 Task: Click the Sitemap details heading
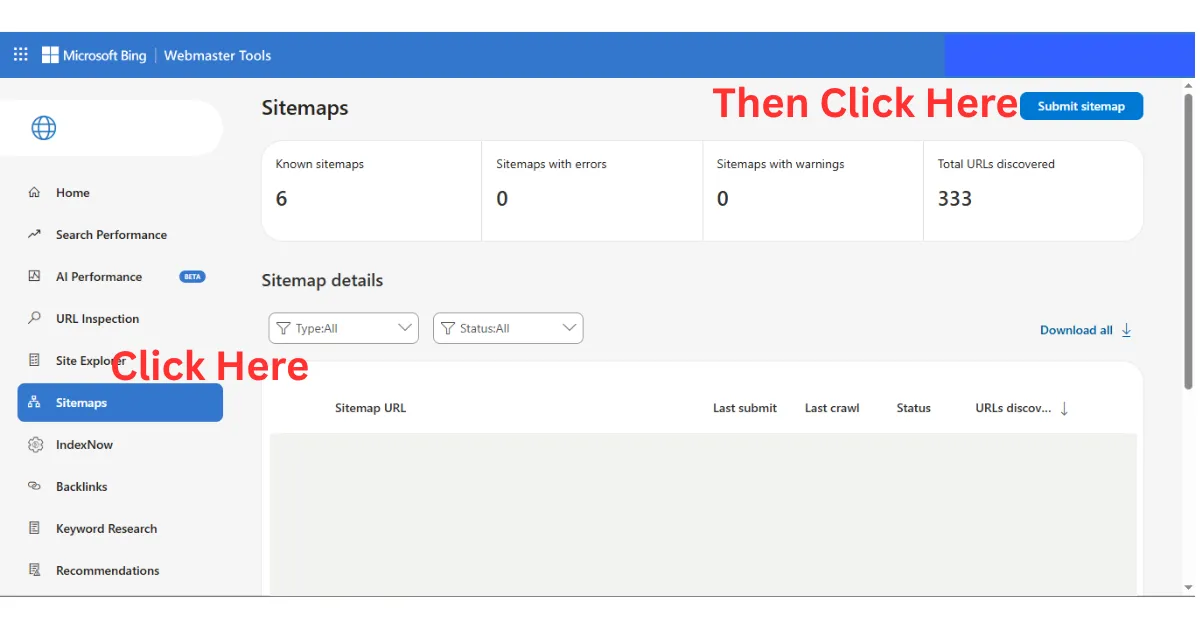click(322, 280)
